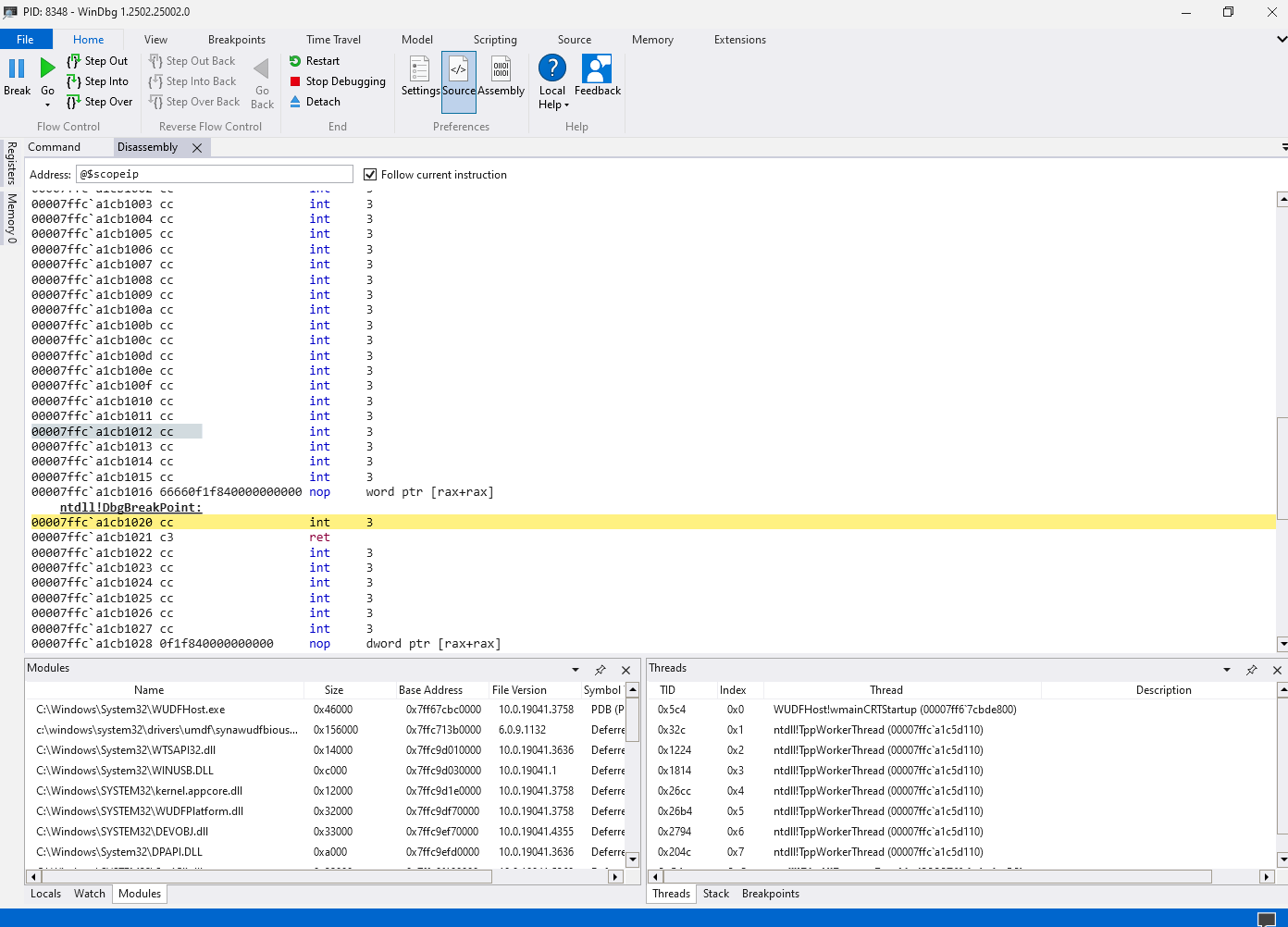Open Modules panel options dropdown
Image resolution: width=1288 pixels, height=927 pixels.
(576, 670)
